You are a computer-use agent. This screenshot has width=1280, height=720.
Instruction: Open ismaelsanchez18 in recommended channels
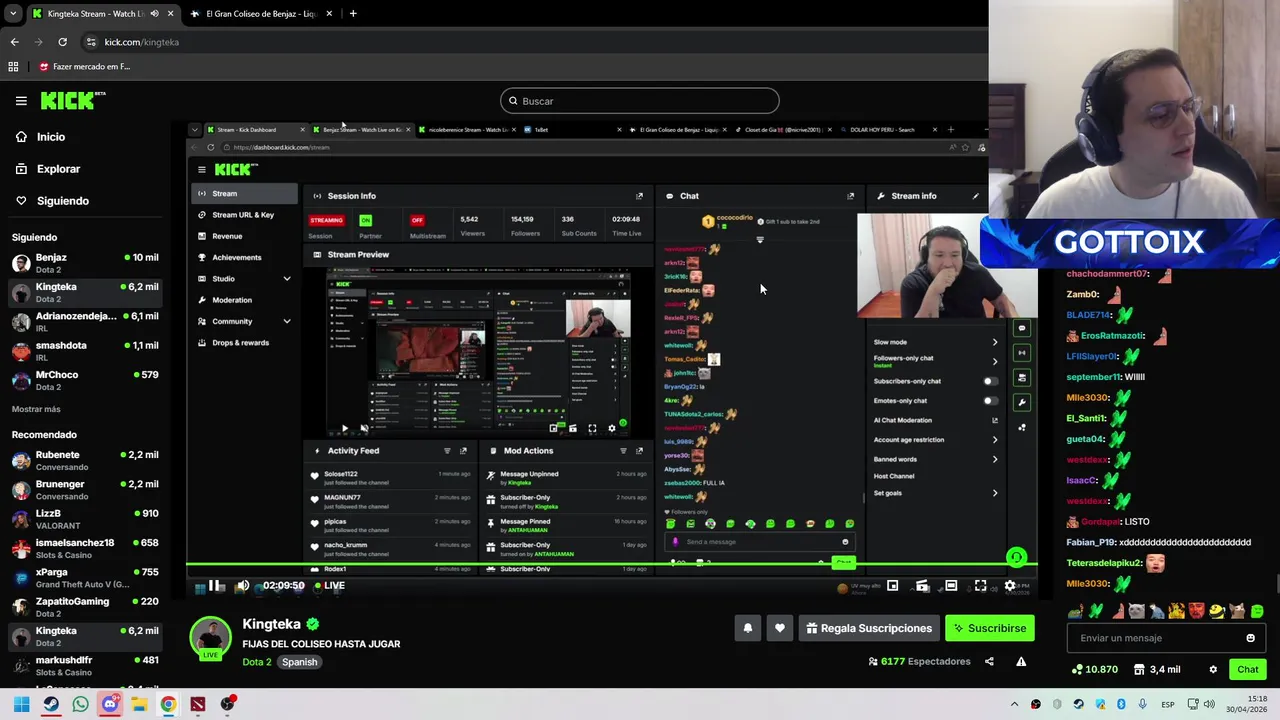(x=85, y=548)
